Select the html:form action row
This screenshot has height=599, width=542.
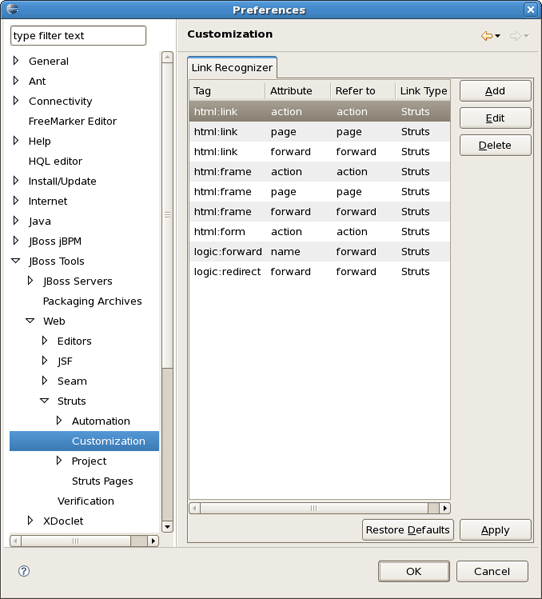tap(320, 232)
